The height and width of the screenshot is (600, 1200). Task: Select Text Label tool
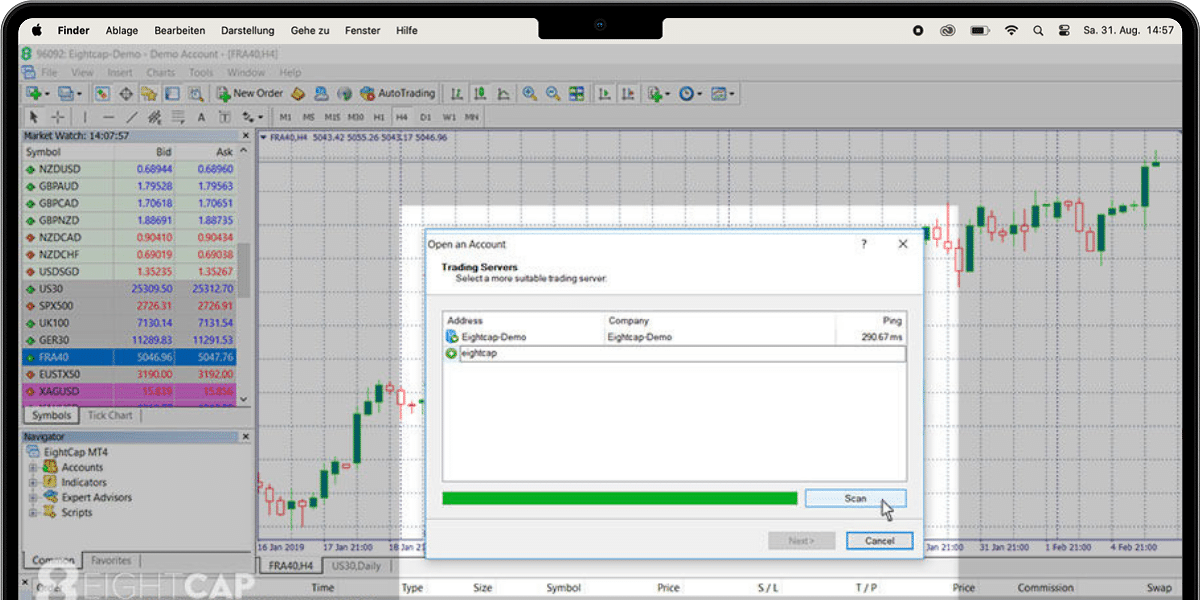225,117
